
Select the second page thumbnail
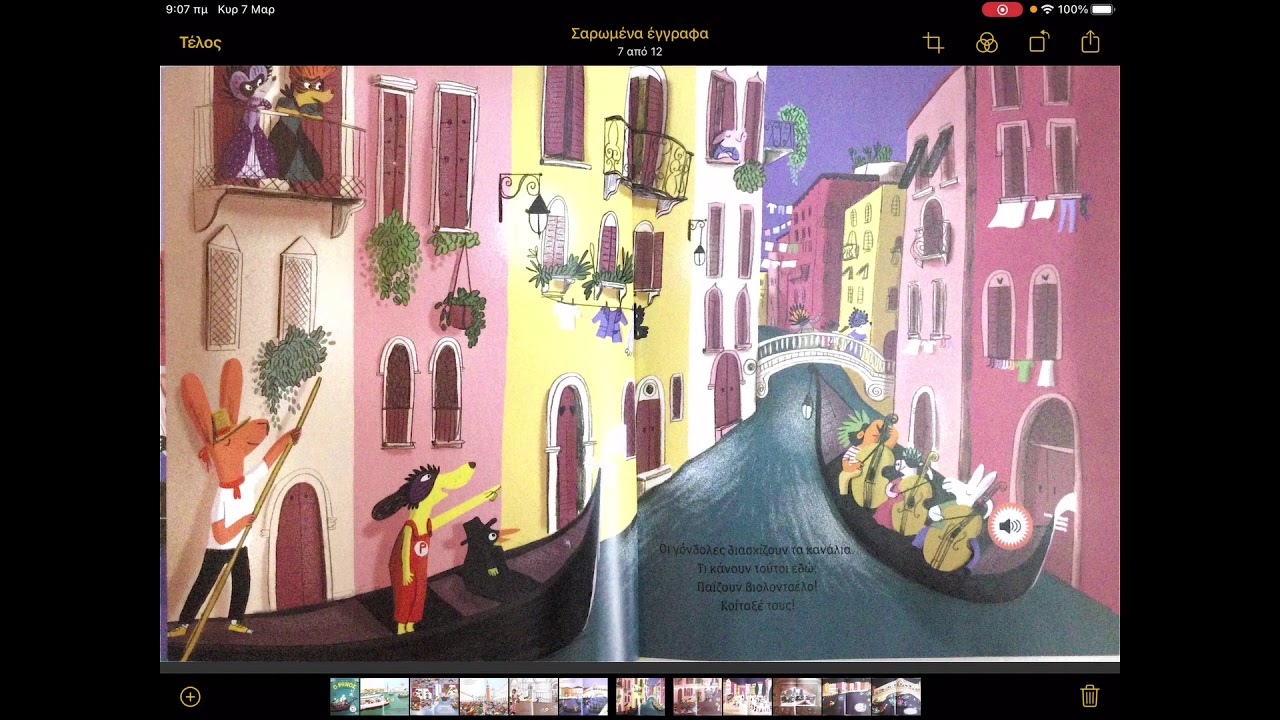click(384, 697)
